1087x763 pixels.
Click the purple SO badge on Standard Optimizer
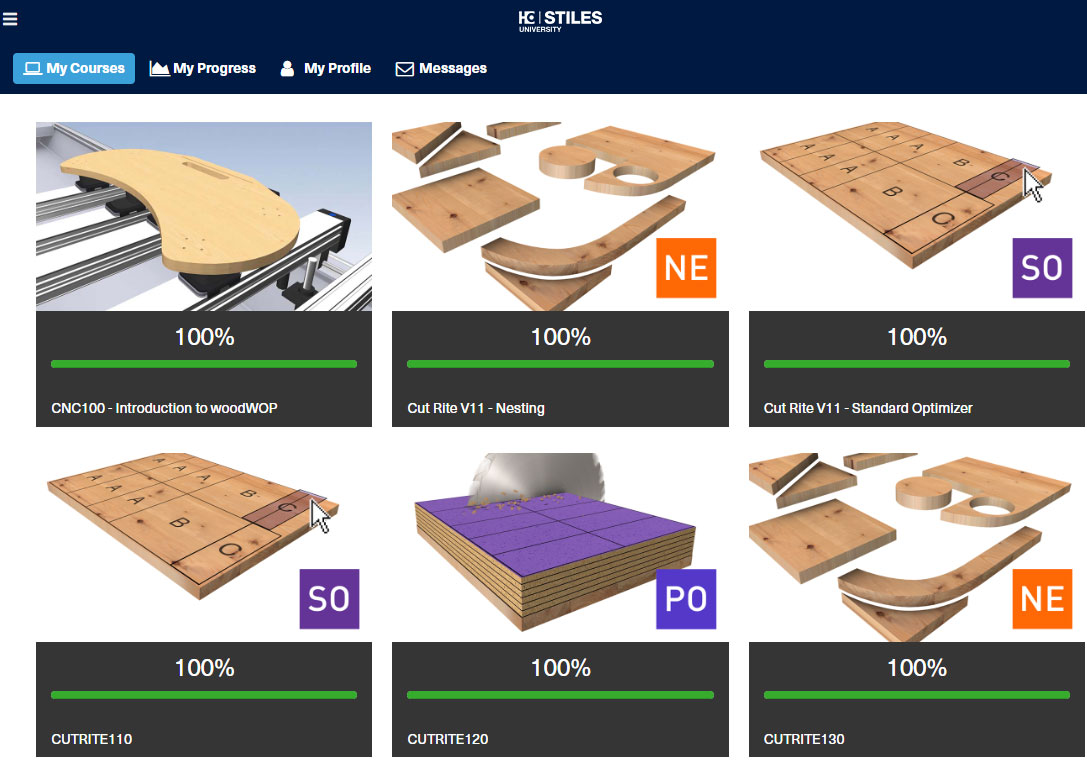(x=1042, y=268)
